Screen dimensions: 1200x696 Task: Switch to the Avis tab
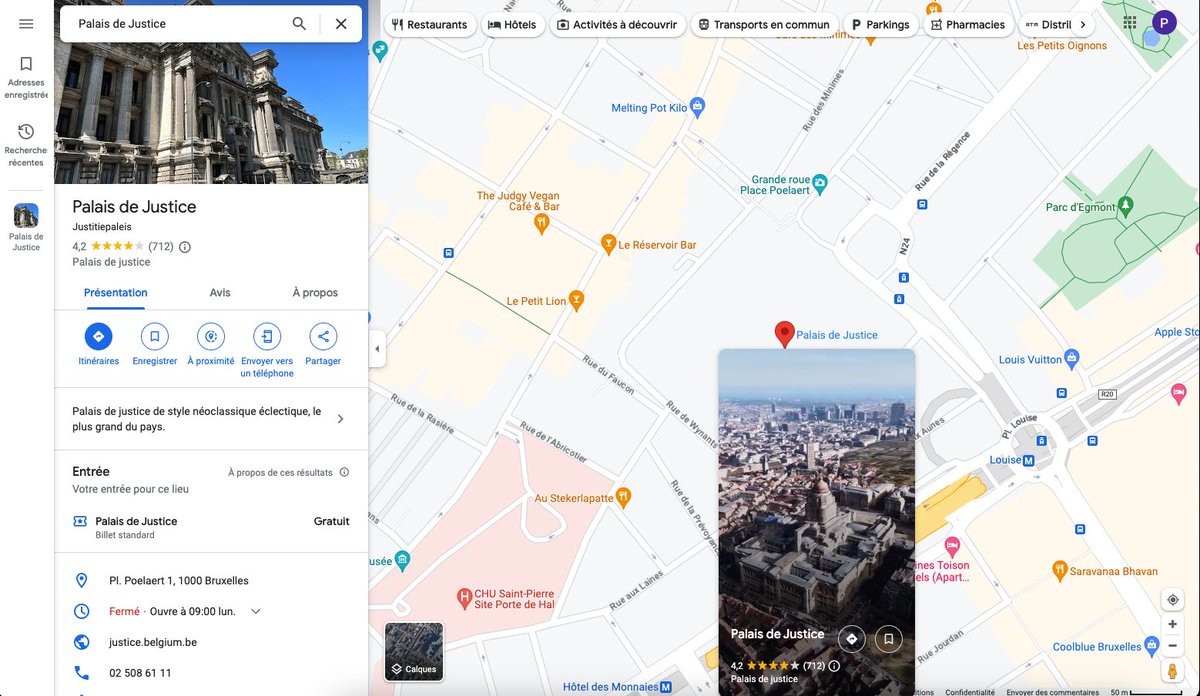[x=219, y=292]
